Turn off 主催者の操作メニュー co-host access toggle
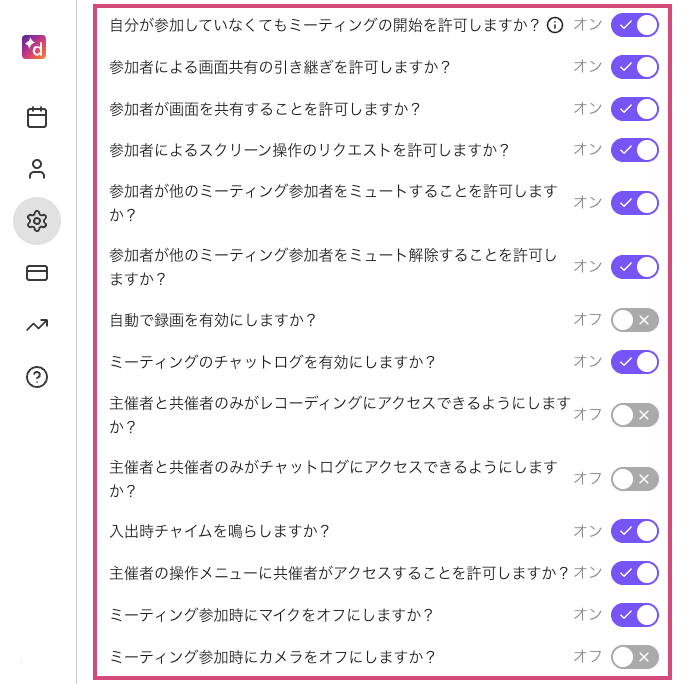Image resolution: width=689 pixels, height=684 pixels. click(635, 573)
